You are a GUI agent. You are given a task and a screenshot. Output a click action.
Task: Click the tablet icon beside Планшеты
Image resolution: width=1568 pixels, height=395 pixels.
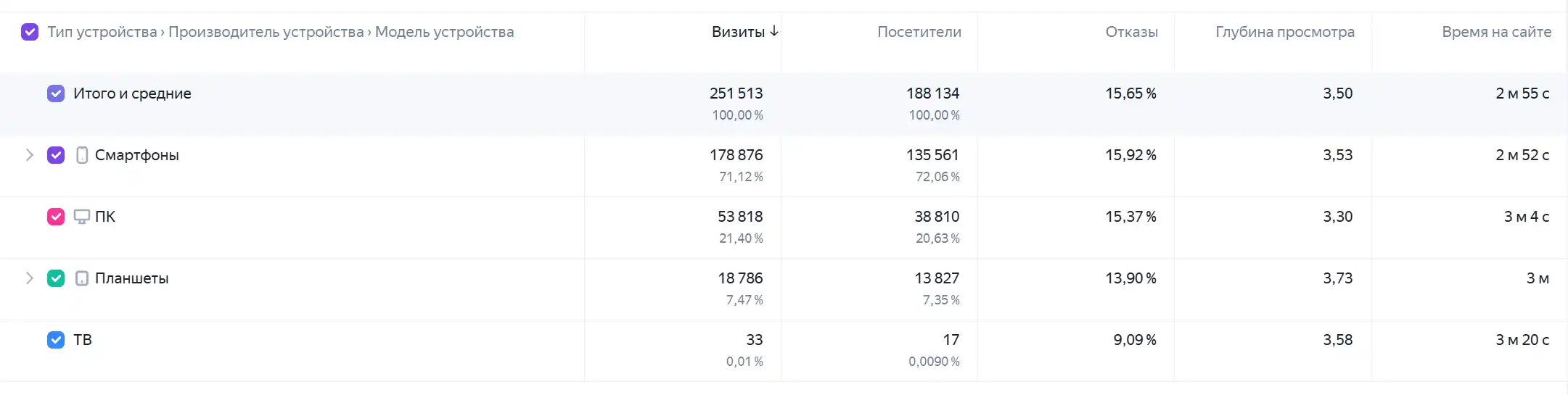coord(82,278)
